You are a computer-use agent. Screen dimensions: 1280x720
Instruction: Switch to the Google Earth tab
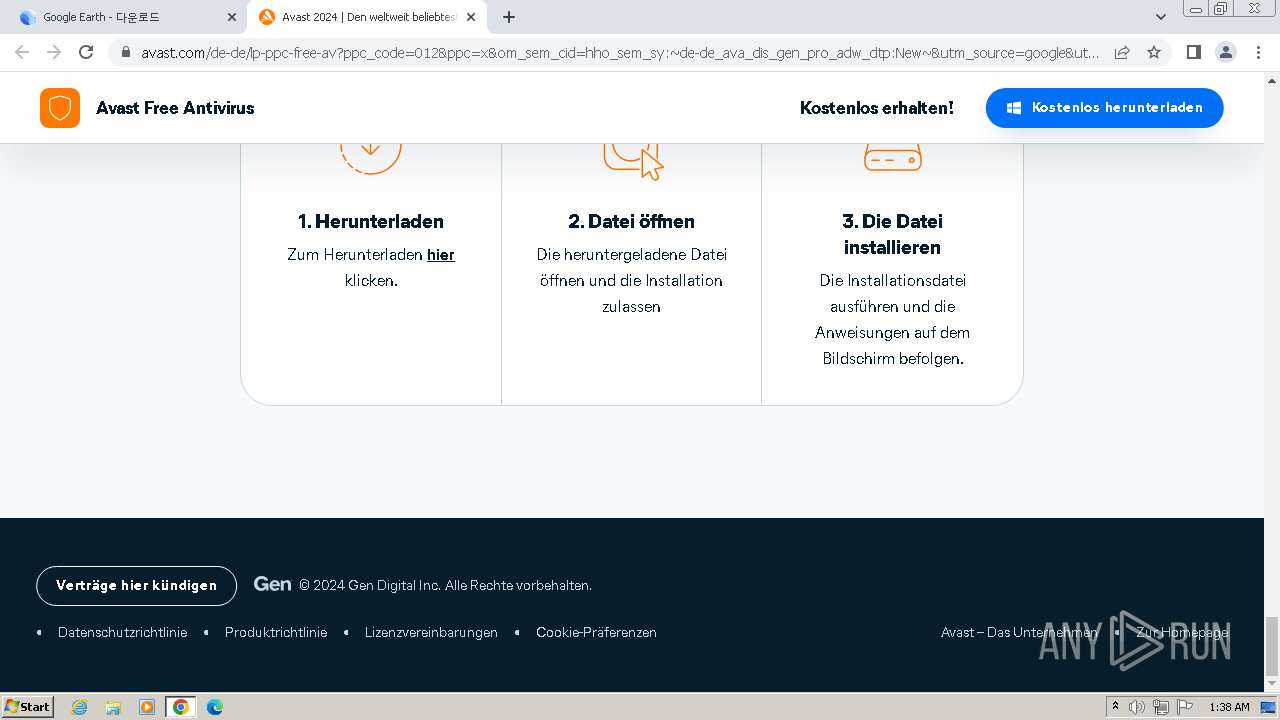tap(126, 17)
